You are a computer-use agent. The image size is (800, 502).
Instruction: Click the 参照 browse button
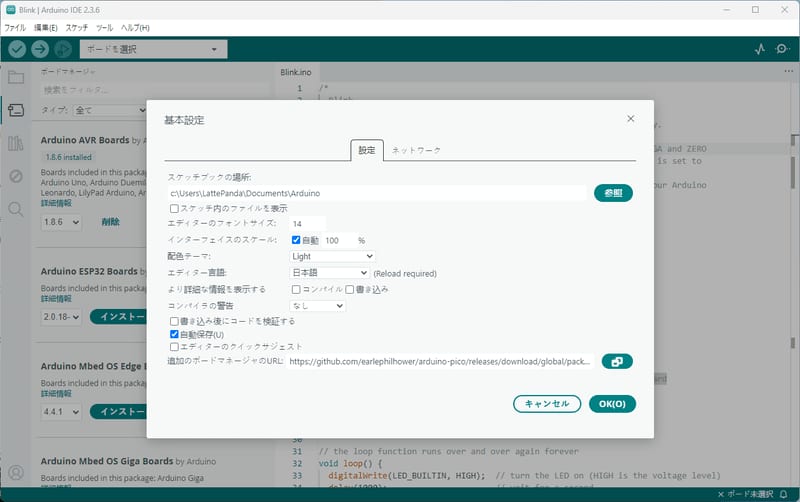(613, 192)
